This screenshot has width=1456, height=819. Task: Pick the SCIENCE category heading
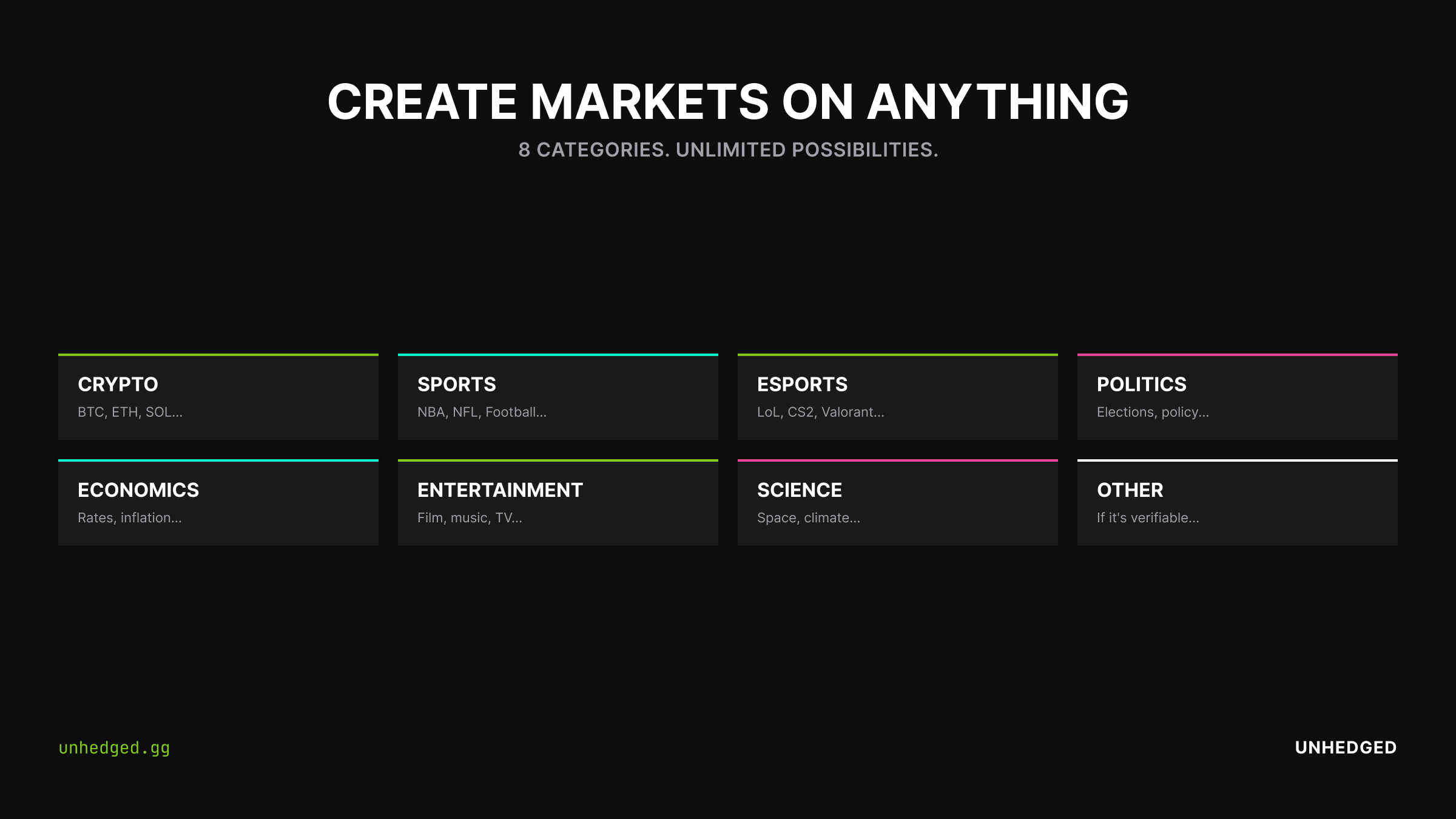click(x=799, y=490)
